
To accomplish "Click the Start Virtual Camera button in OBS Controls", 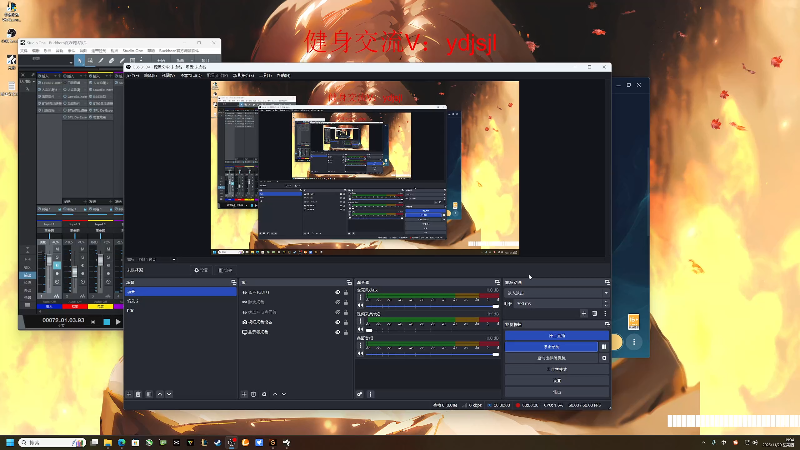I will point(551,358).
